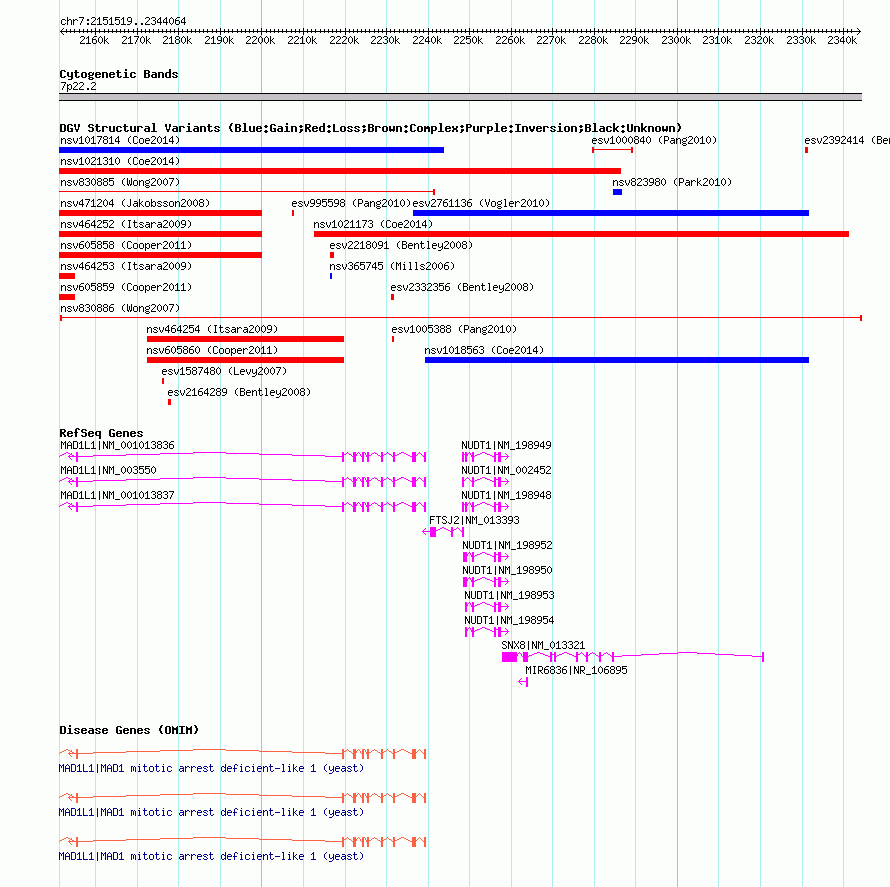Select variant label nsv605858 (Cooper2011)
Image resolution: width=890 pixels, height=887 pixels.
[x=126, y=245]
